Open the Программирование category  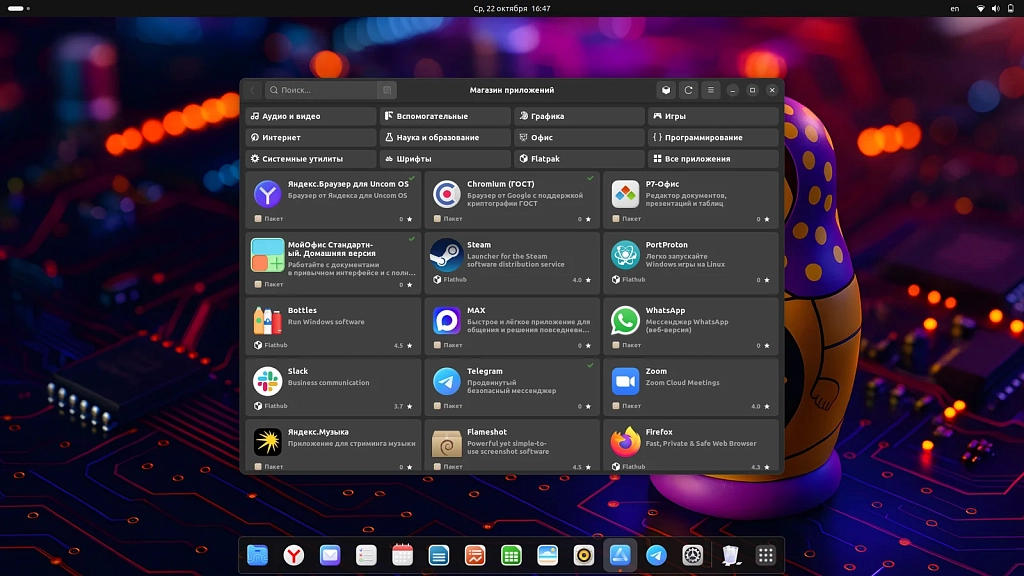tap(713, 137)
